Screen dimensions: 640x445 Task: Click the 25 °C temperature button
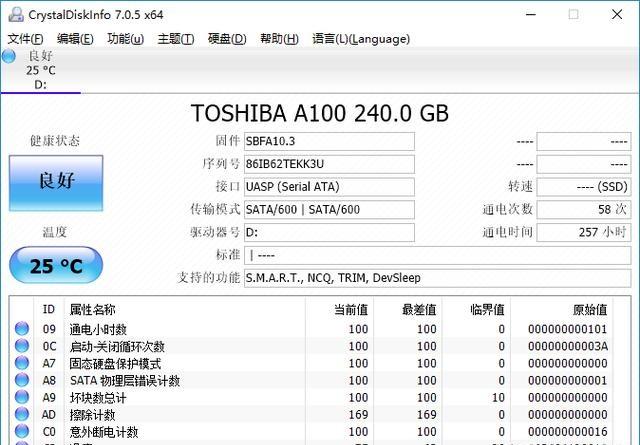coord(56,265)
